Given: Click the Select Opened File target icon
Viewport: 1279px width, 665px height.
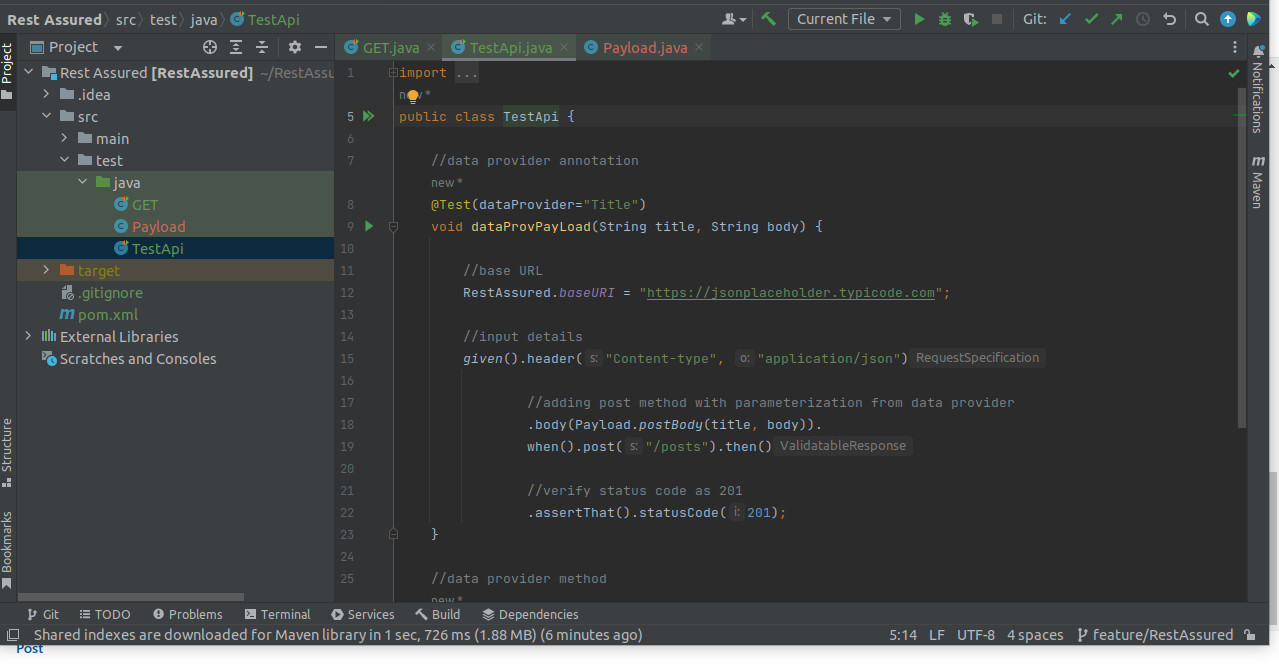Looking at the screenshot, I should click(x=210, y=47).
